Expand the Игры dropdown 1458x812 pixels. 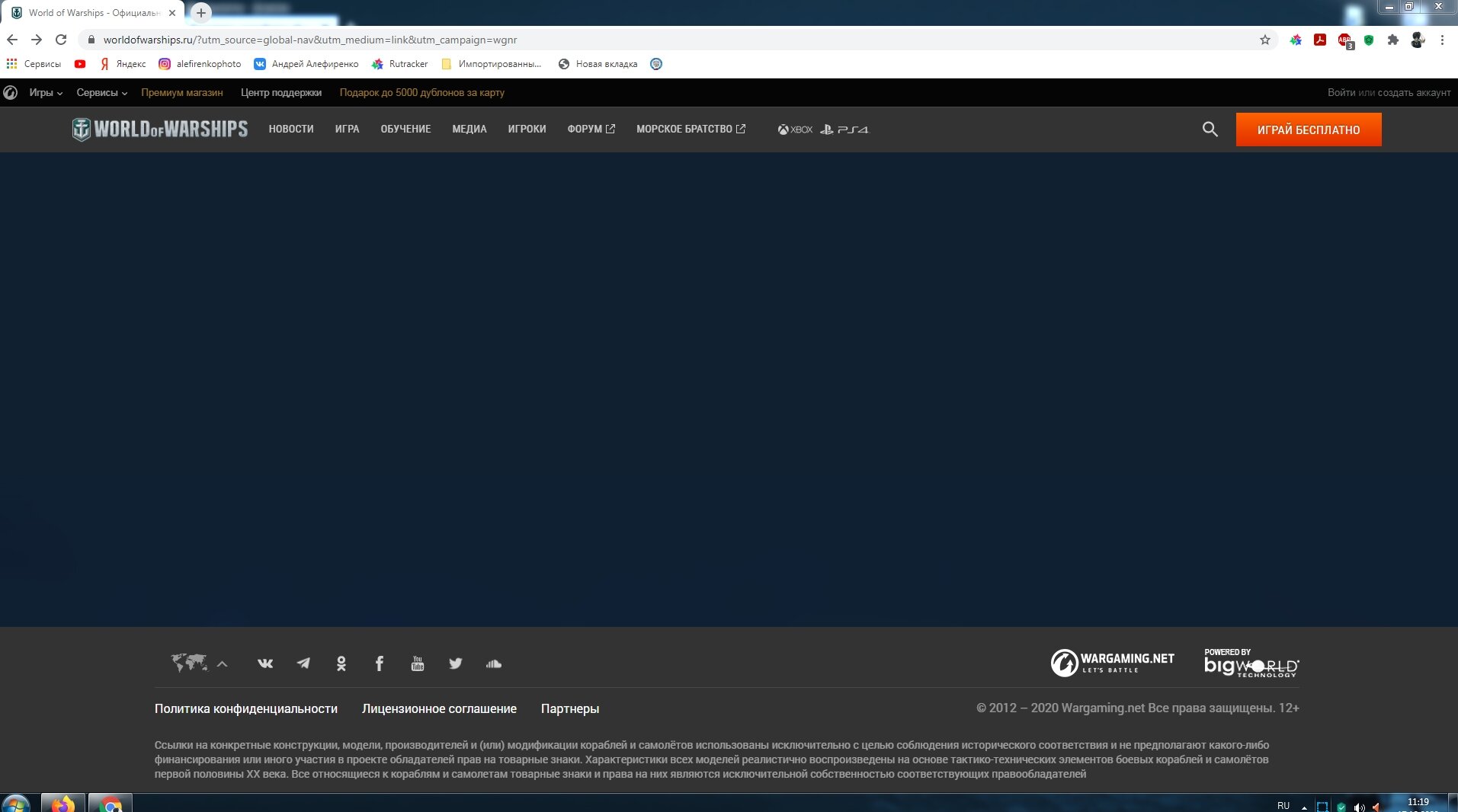(46, 92)
